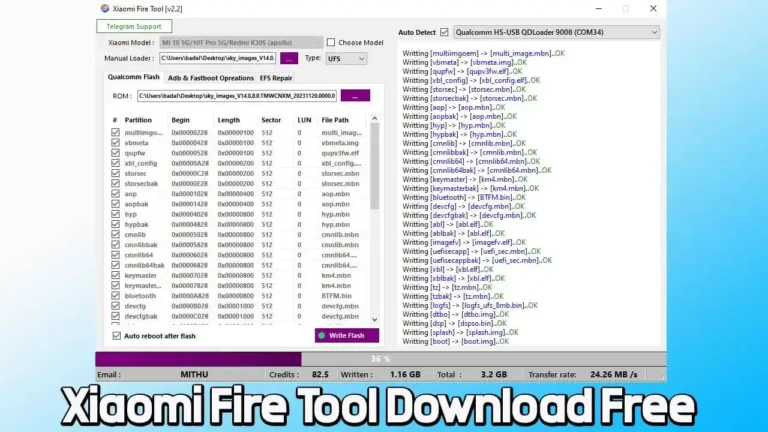Screen dimensions: 768x432
Task: Select the BTFM.bin file path cell
Action: 336,296
